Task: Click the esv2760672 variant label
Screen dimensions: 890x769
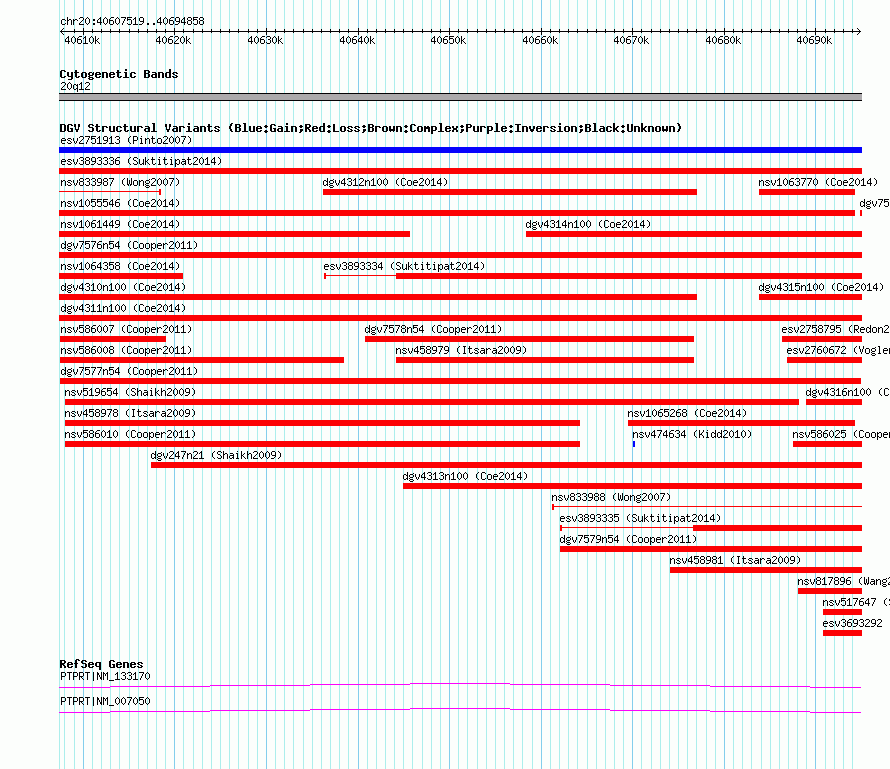Action: [x=838, y=350]
